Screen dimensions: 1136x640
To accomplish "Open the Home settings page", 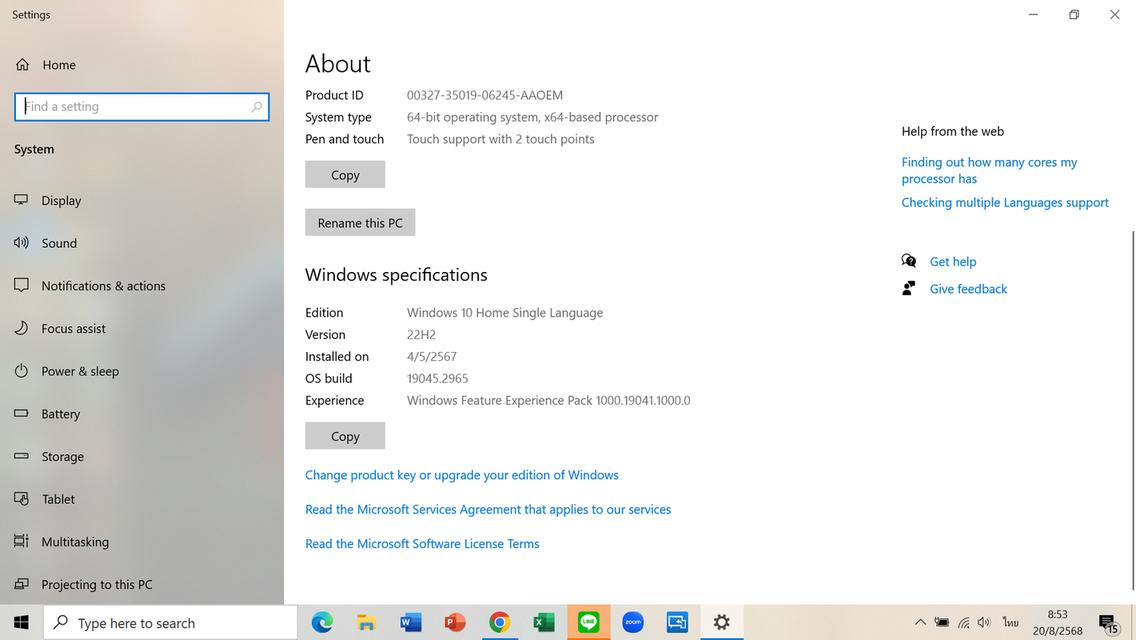I will [x=45, y=65].
